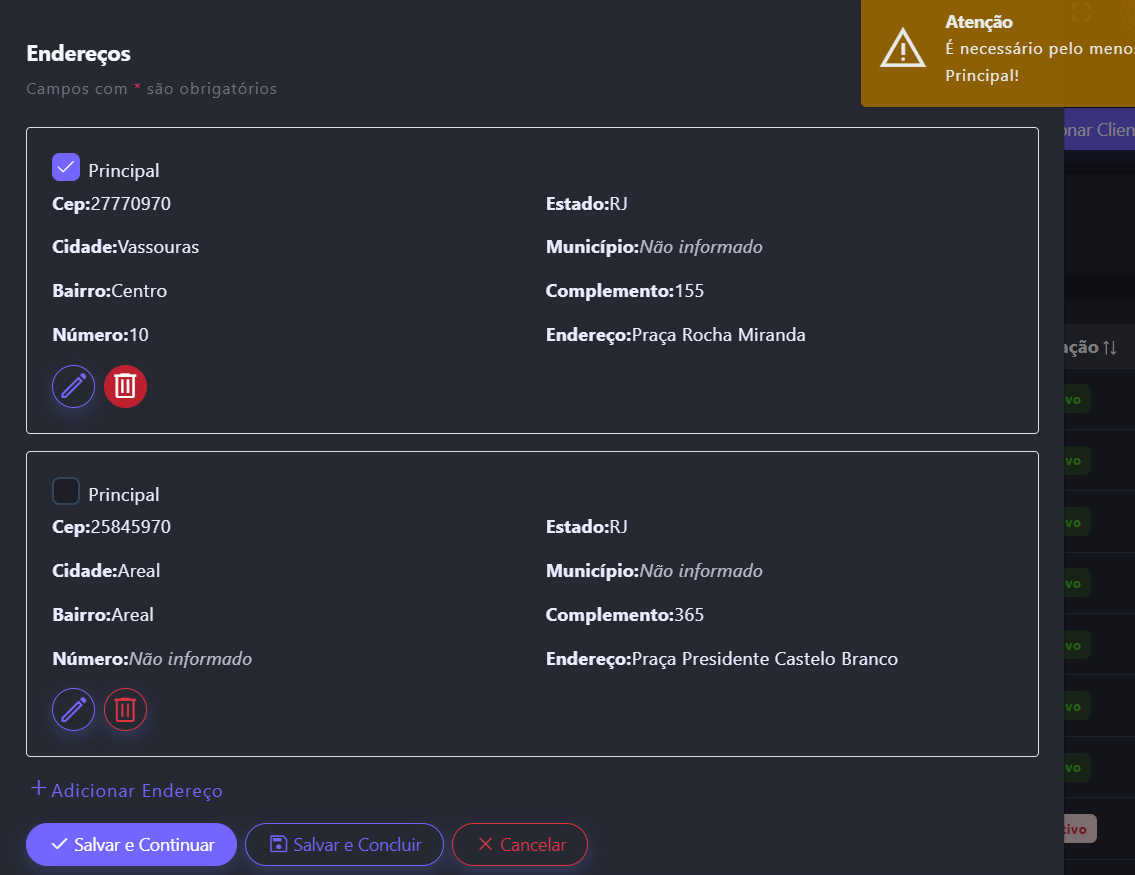
Task: Click the Atenção notification title
Action: [x=979, y=22]
